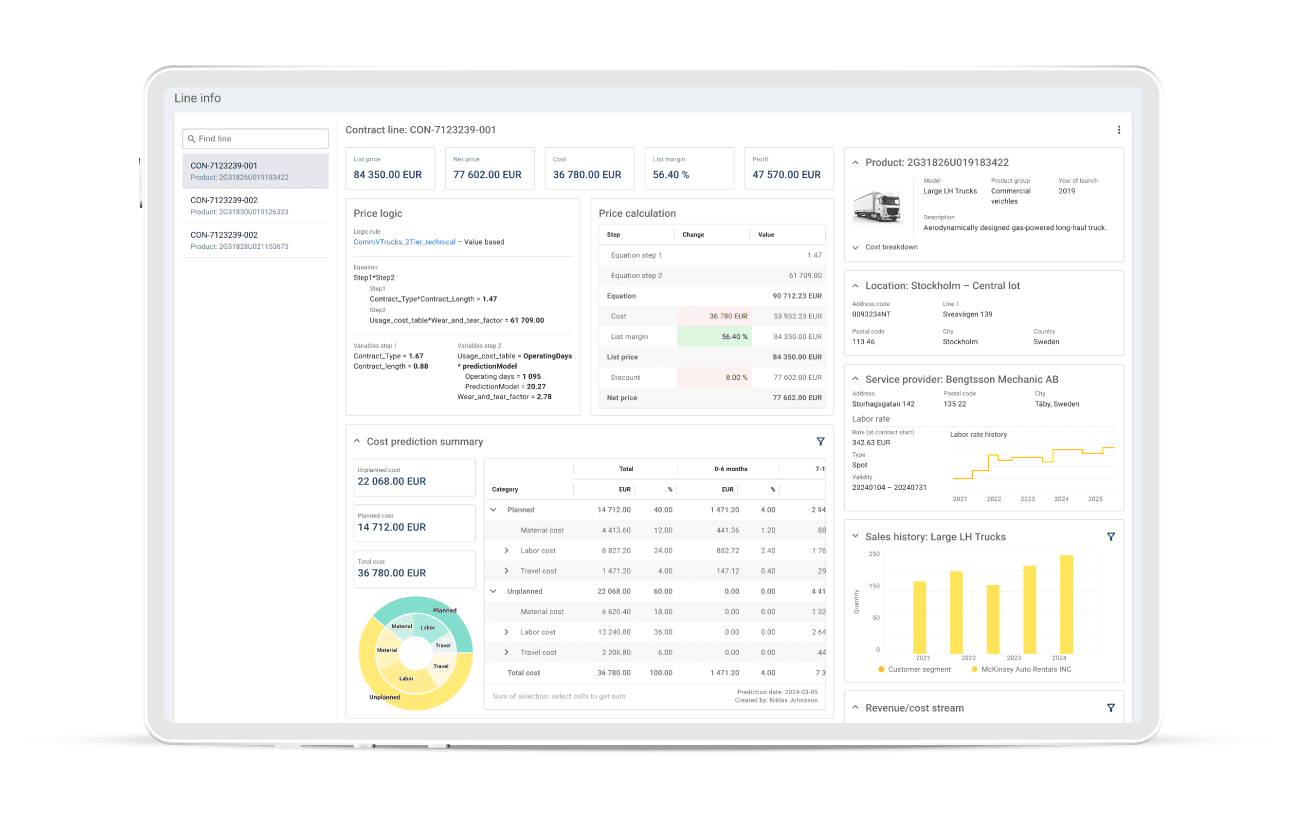This screenshot has height=834, width=1300.
Task: Click the search magnifier in Find line
Action: 191,139
